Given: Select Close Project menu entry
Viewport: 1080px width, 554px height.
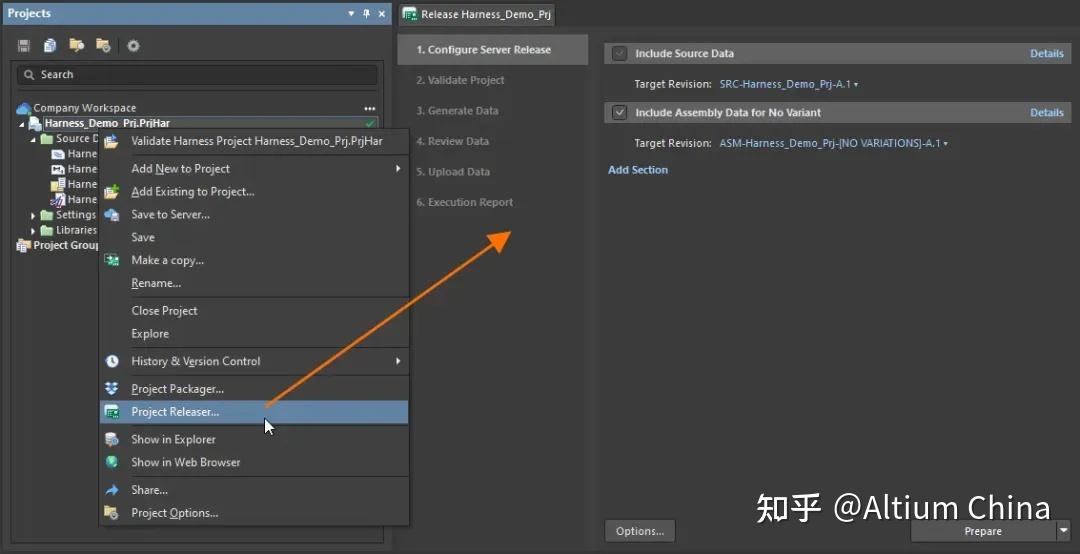Looking at the screenshot, I should (254, 311).
